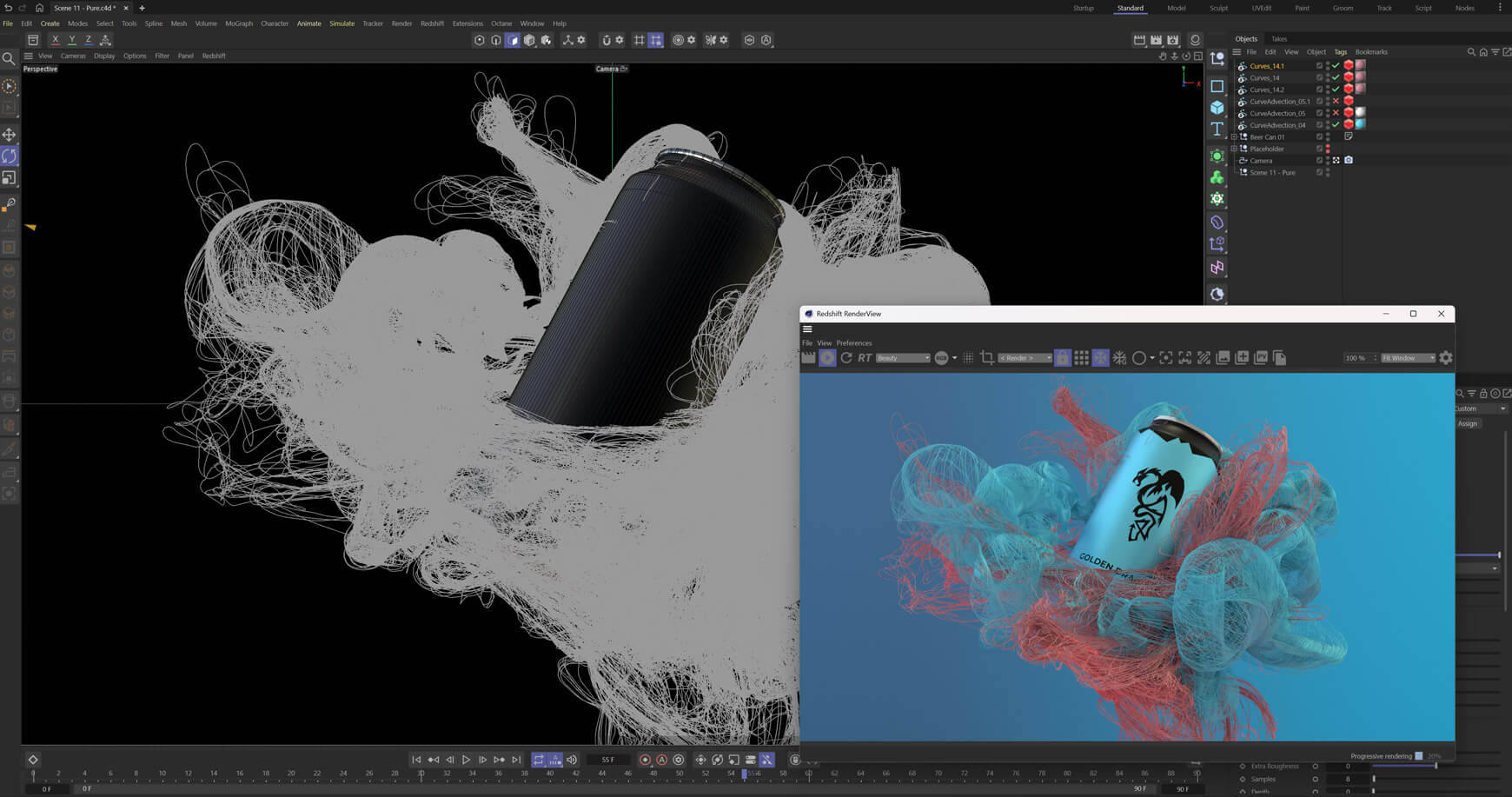This screenshot has width=1512, height=797.
Task: Open the Render camera dropdown in RenderView
Action: [1025, 358]
